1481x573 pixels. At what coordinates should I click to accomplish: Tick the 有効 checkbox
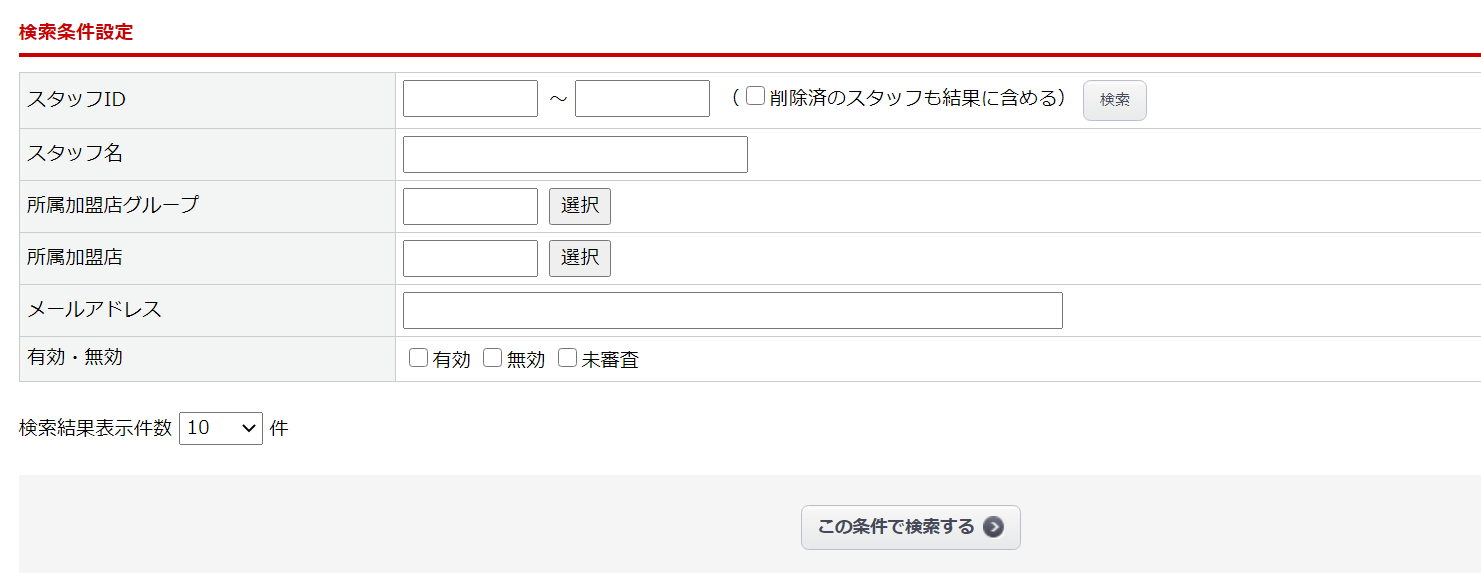(x=419, y=358)
